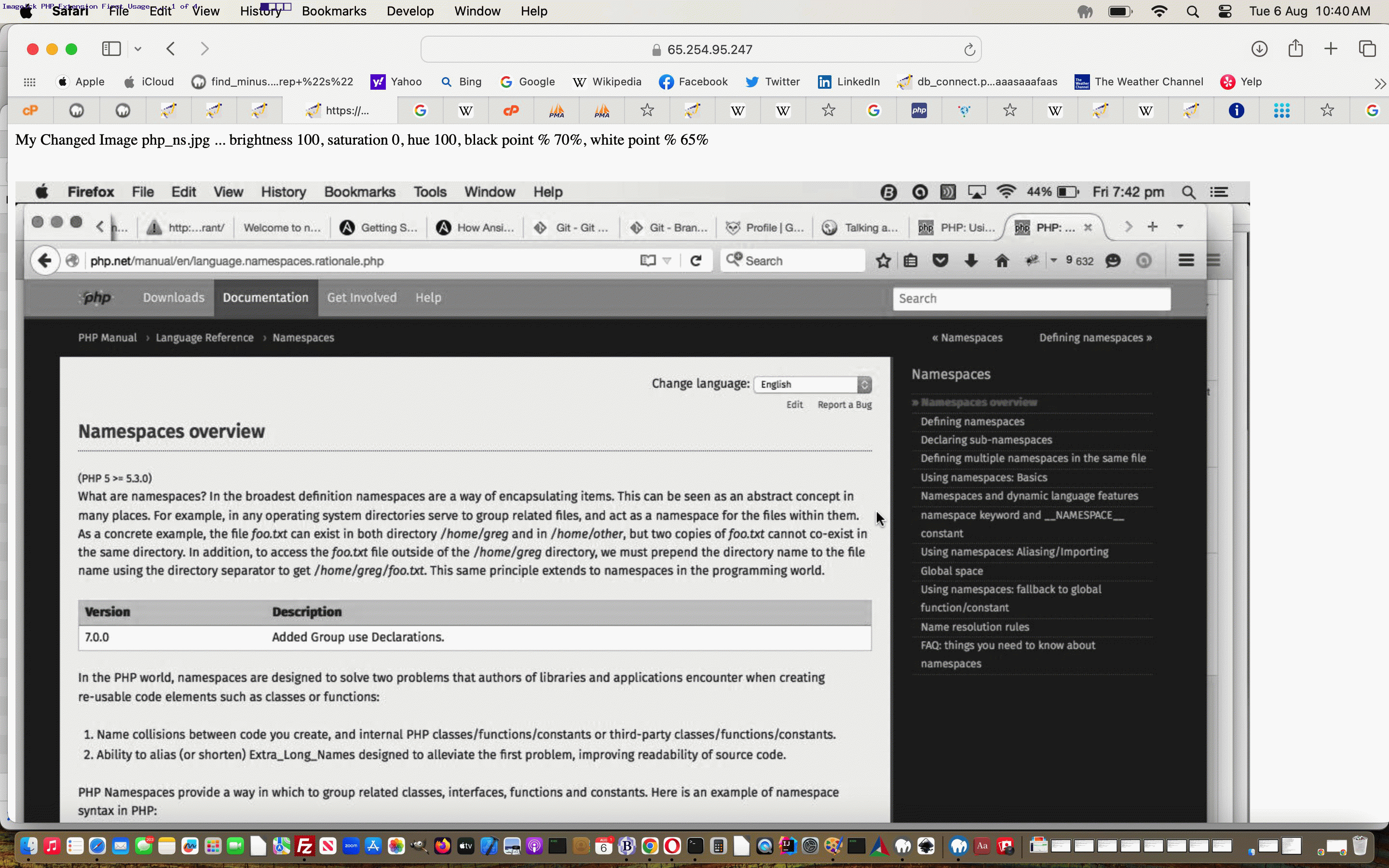Open Apple TV from the Dock
Screen dimensions: 1389x868
click(x=465, y=846)
